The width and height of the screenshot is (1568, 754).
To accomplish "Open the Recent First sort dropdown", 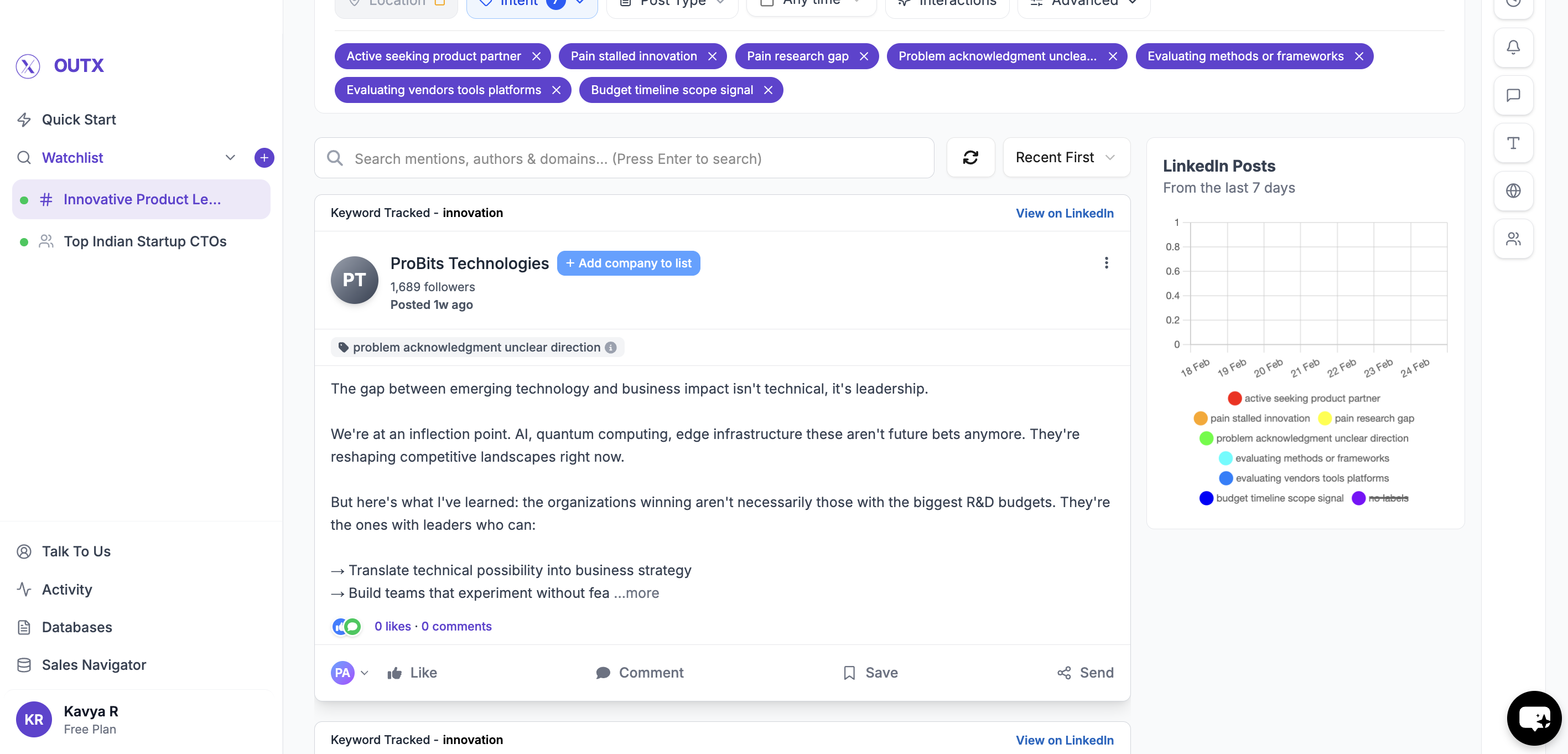I will 1066,158.
